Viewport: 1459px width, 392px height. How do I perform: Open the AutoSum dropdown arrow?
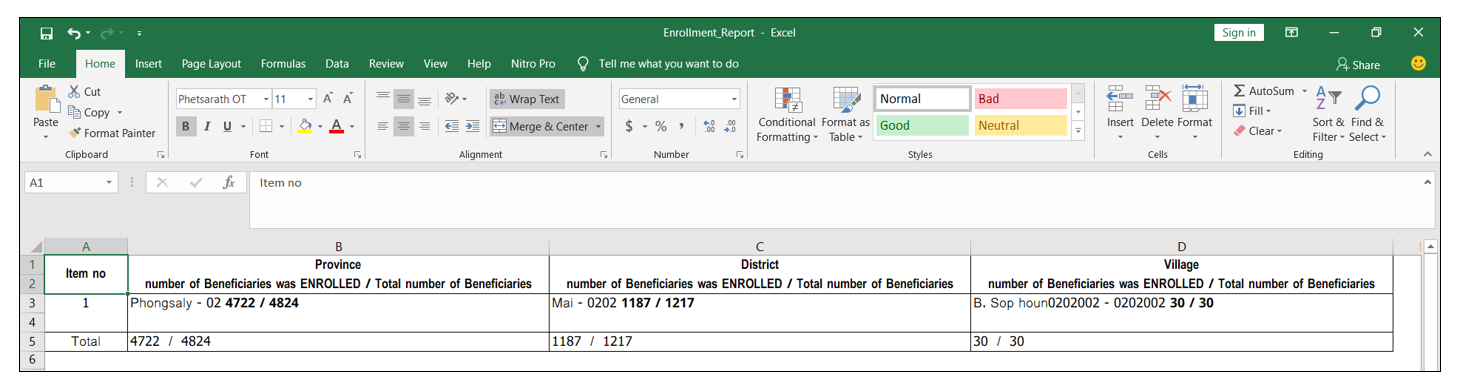[x=1304, y=91]
